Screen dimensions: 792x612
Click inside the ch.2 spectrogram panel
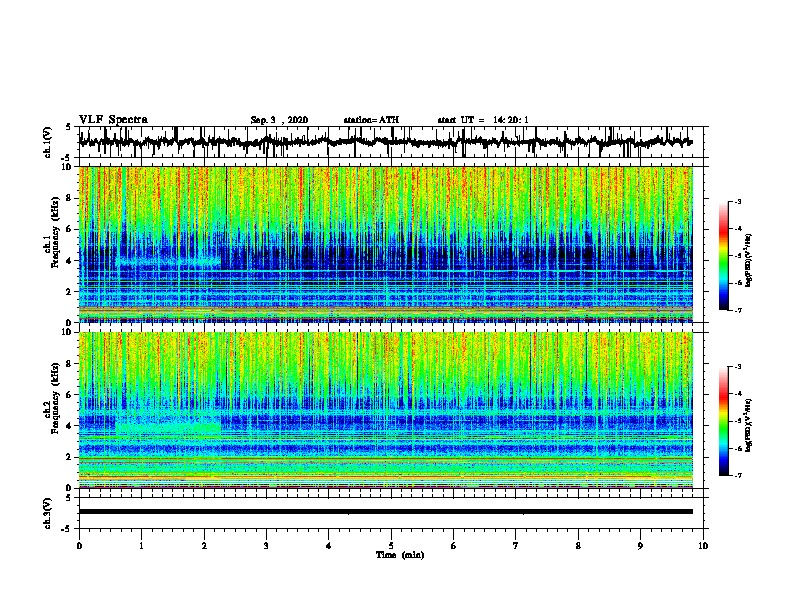click(385, 410)
